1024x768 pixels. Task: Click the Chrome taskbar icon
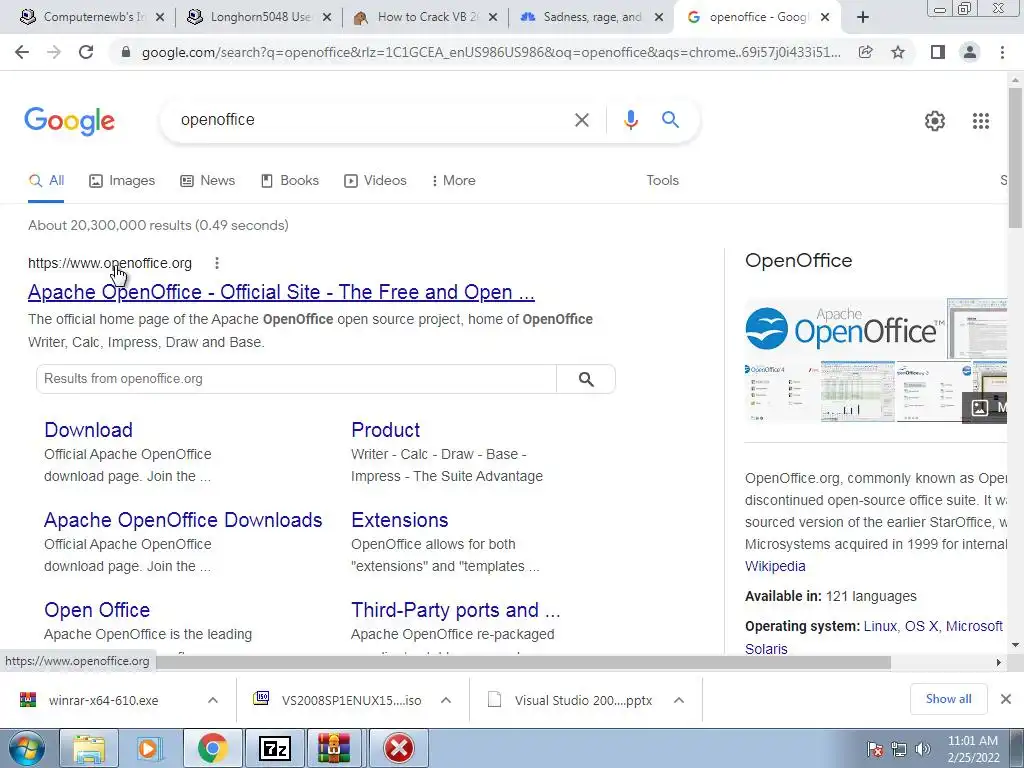(212, 748)
